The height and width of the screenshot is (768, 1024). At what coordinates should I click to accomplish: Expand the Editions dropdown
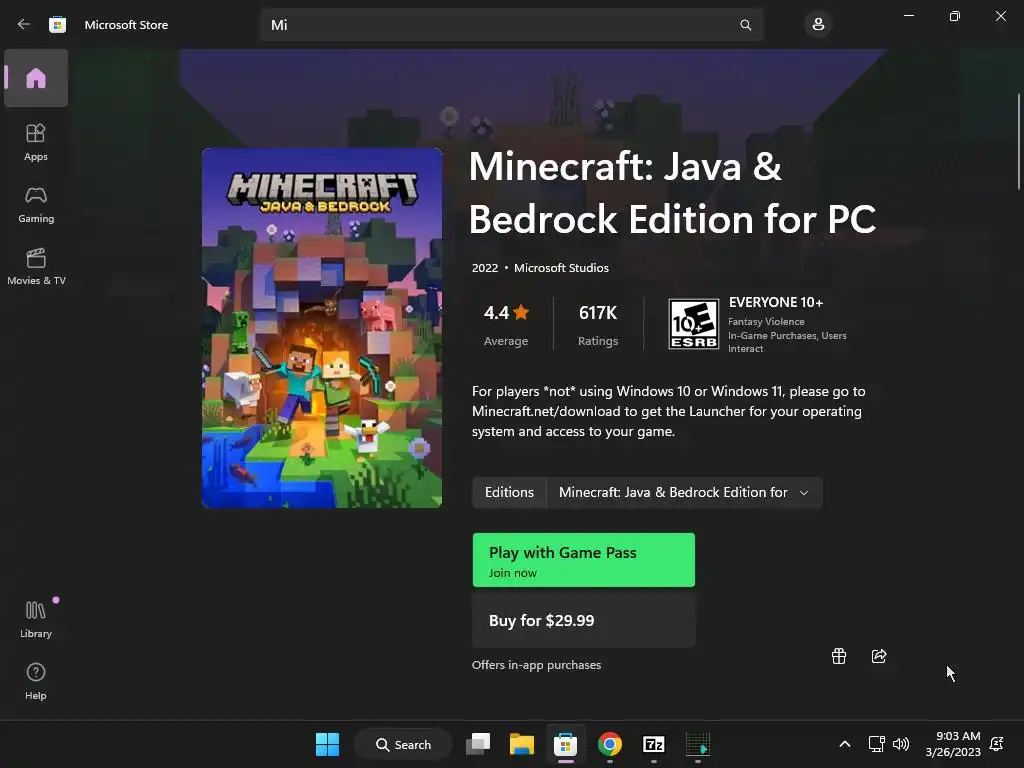click(684, 492)
